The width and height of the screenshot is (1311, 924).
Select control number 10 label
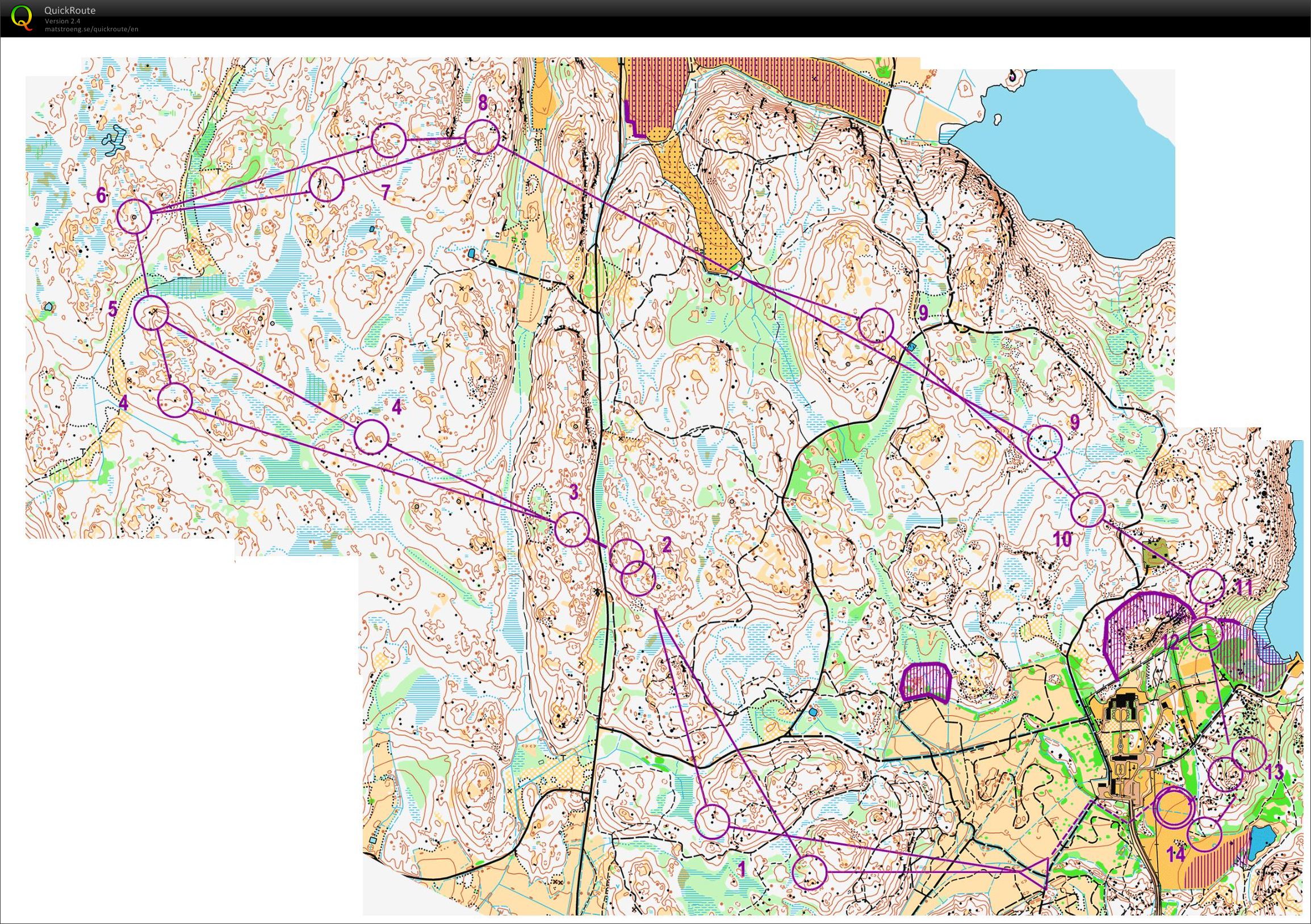1062,539
